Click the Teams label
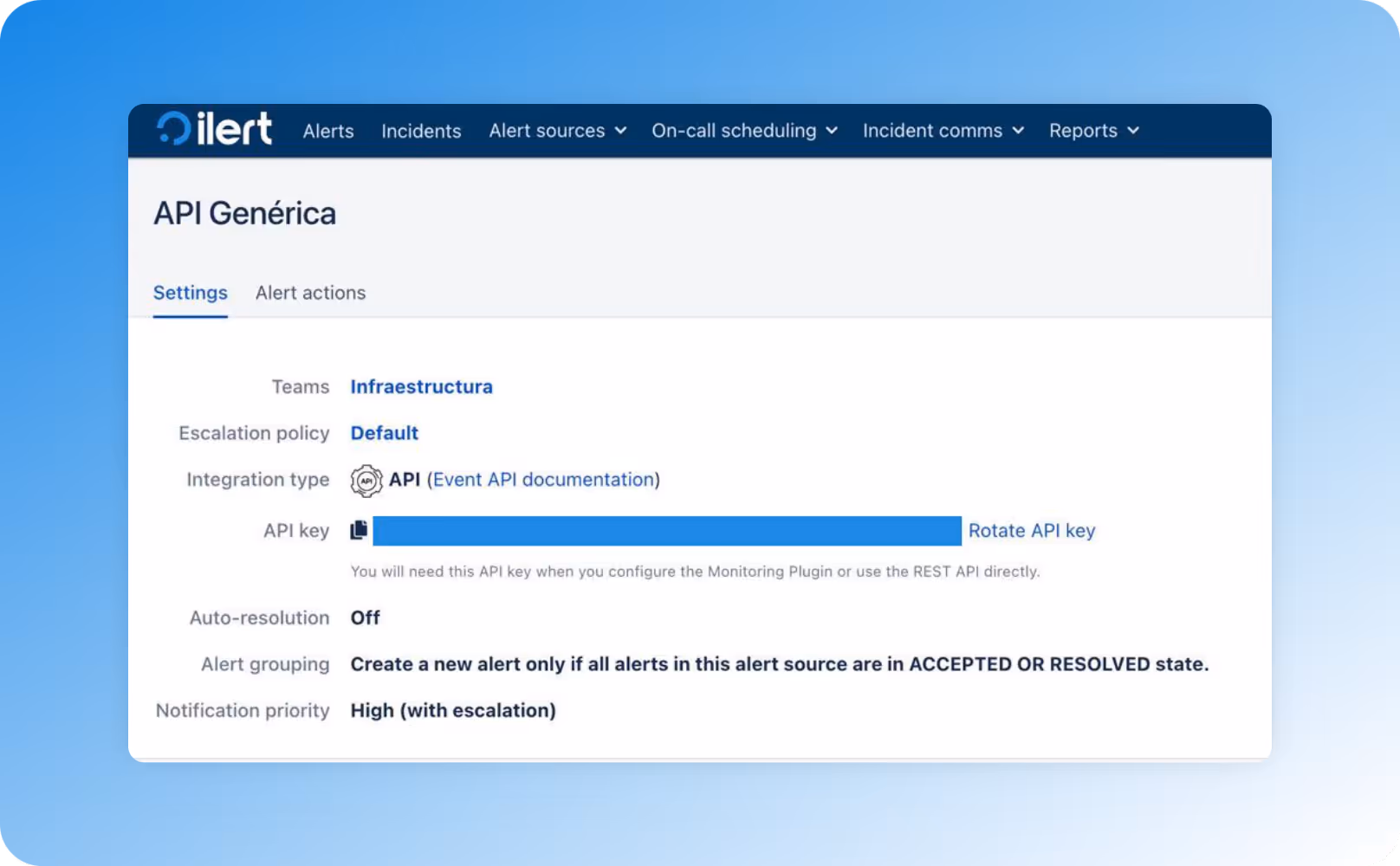Image resolution: width=1400 pixels, height=866 pixels. point(301,386)
